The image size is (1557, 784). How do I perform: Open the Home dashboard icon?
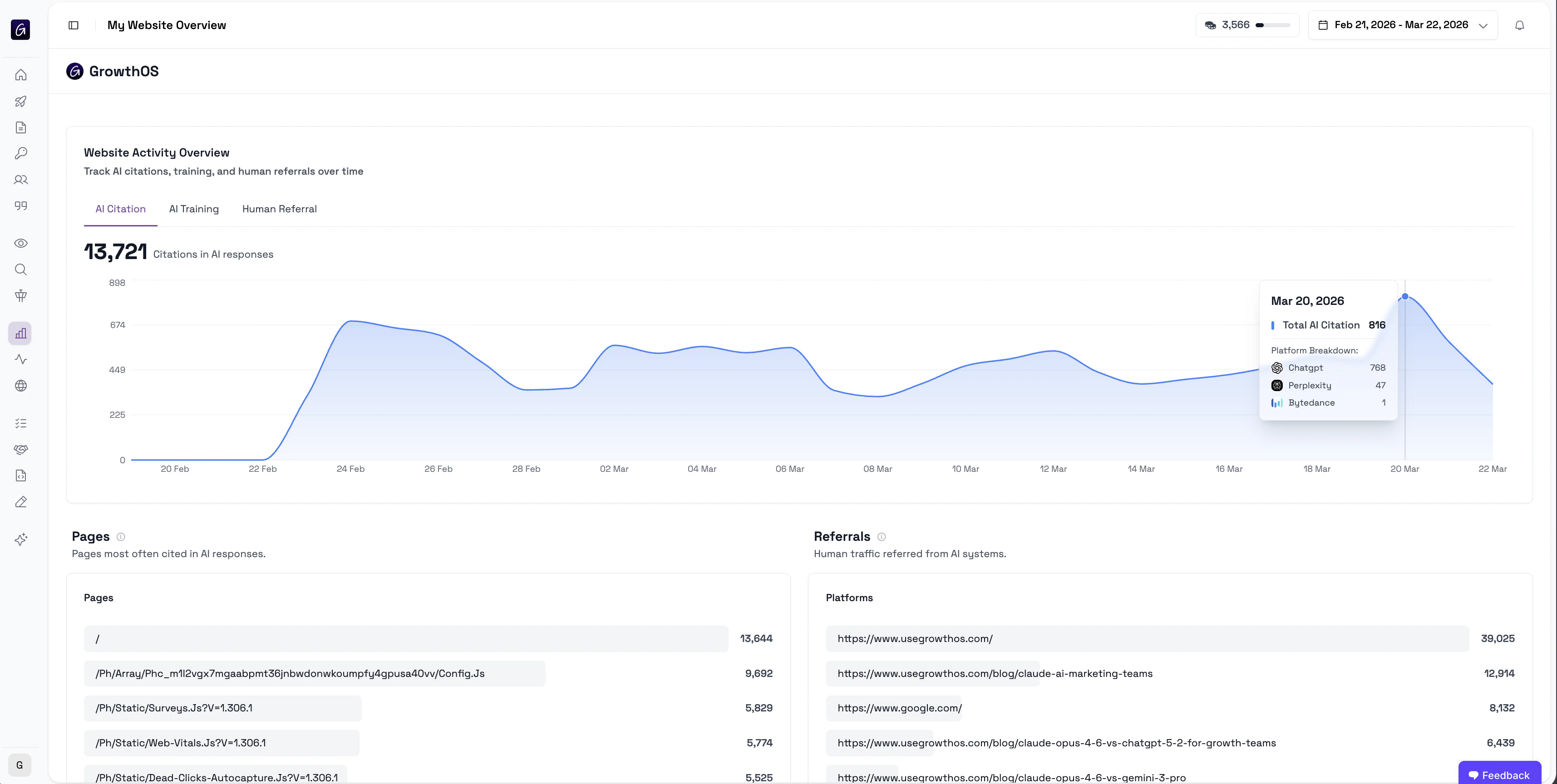point(20,74)
